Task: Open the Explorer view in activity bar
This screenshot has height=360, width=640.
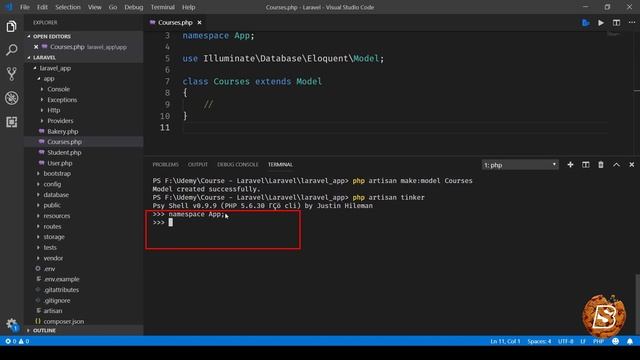Action: [11, 27]
